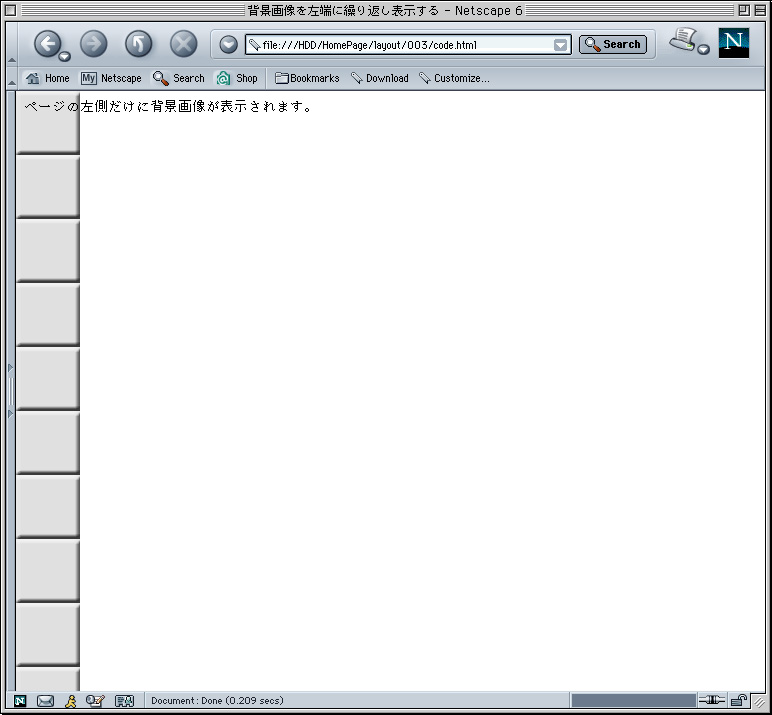
Task: Click the window resize grip in the bottom-right corner
Action: 759,701
